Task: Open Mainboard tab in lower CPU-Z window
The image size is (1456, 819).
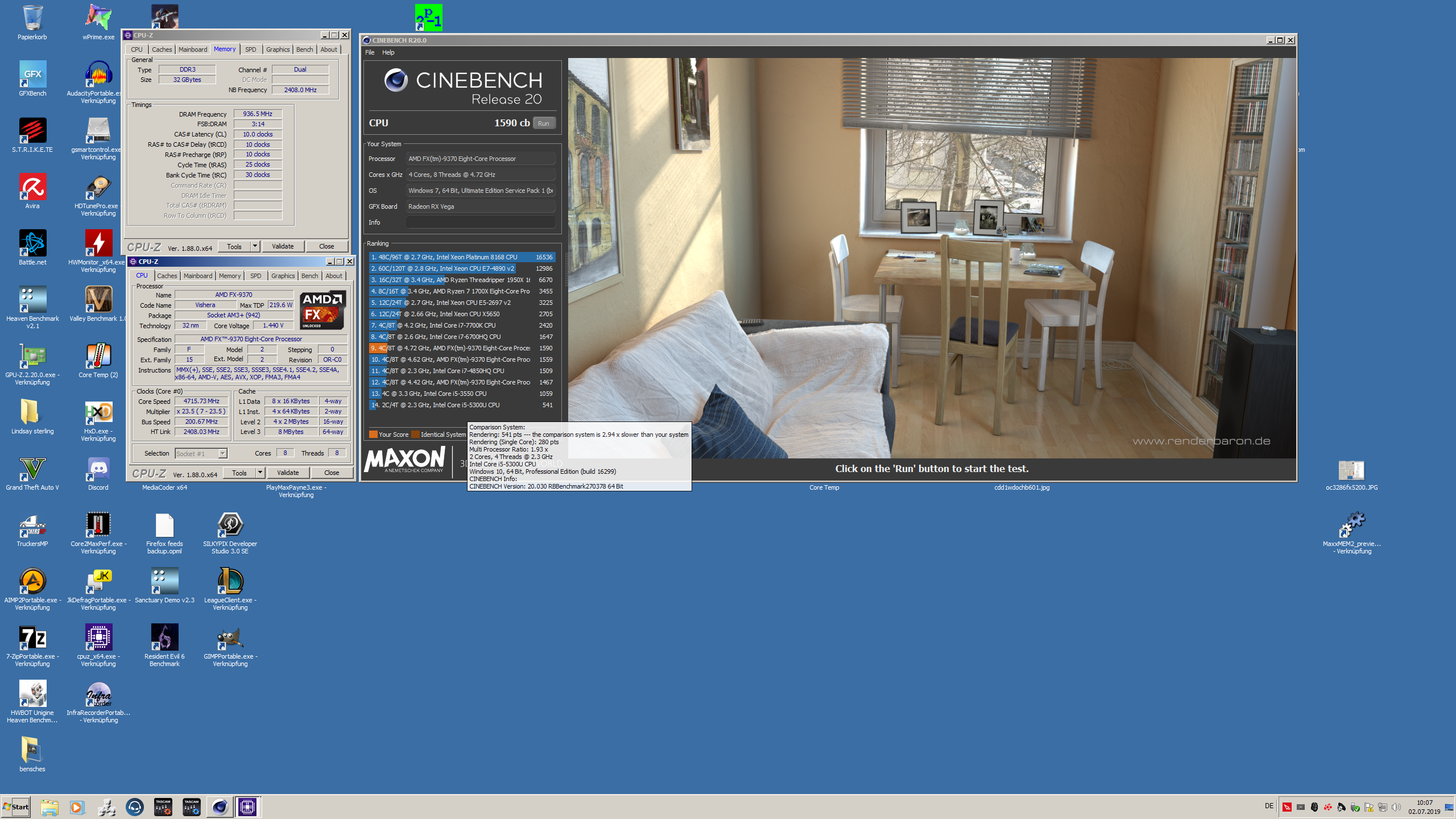Action: point(198,276)
